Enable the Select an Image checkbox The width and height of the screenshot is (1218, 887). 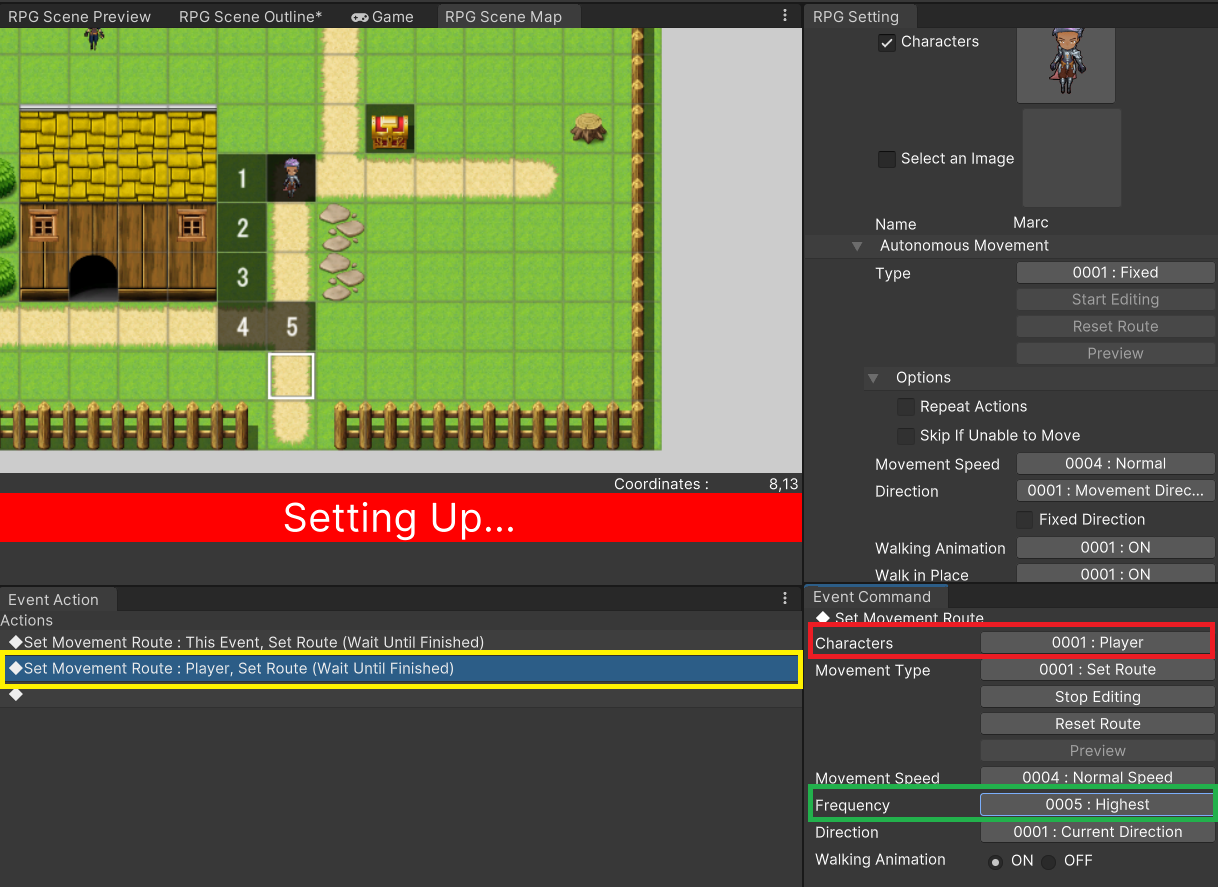point(887,159)
